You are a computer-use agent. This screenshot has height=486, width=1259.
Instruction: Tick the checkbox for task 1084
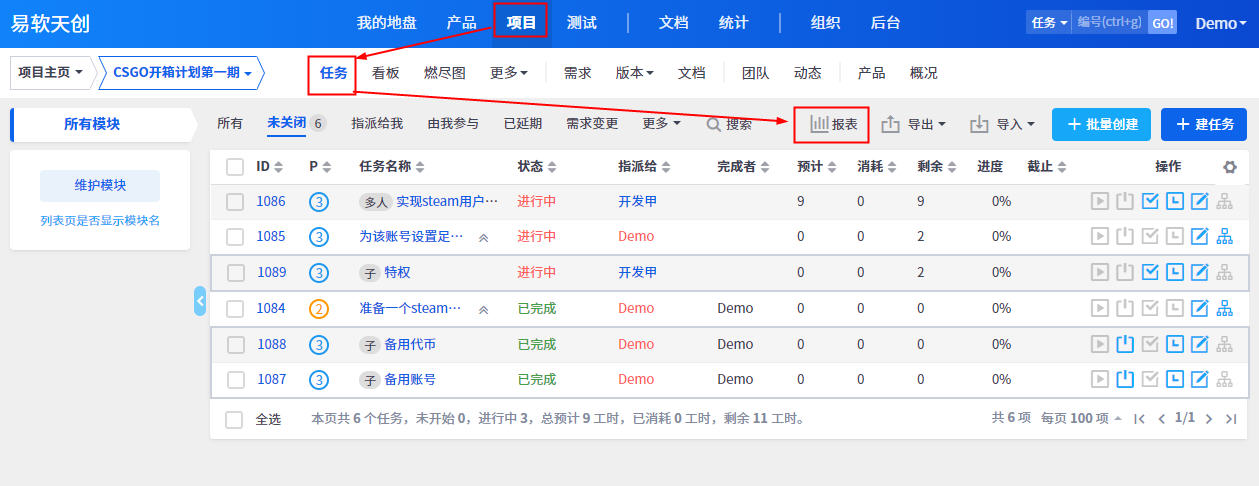pyautogui.click(x=235, y=308)
